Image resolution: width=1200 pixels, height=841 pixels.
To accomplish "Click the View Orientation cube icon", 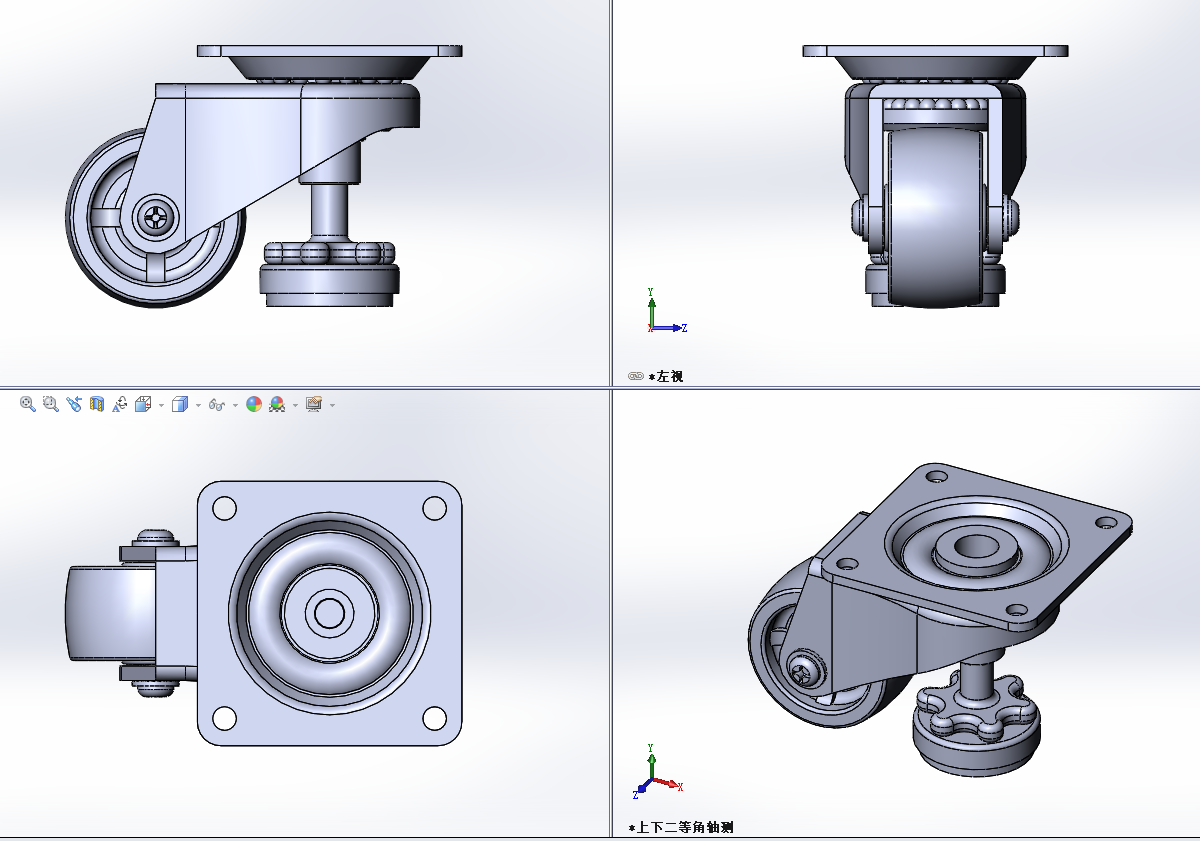I will click(143, 404).
